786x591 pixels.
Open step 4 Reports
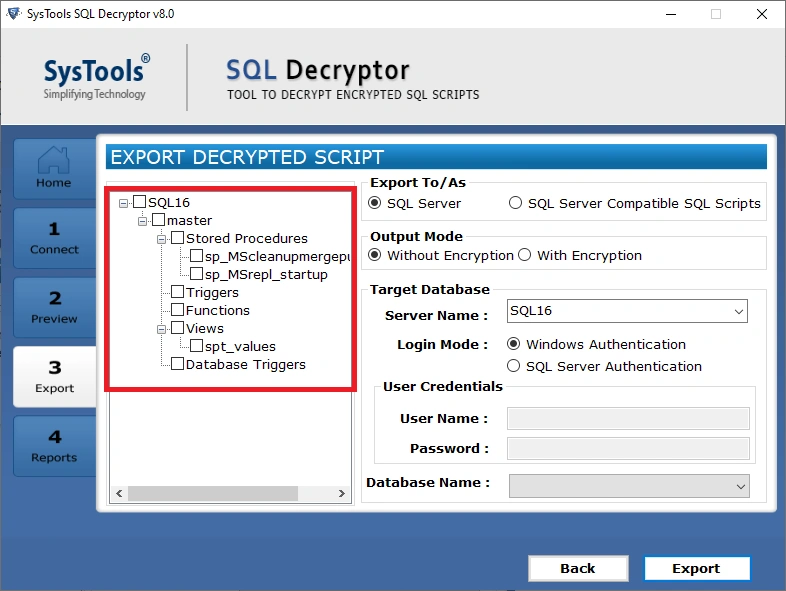pos(54,446)
